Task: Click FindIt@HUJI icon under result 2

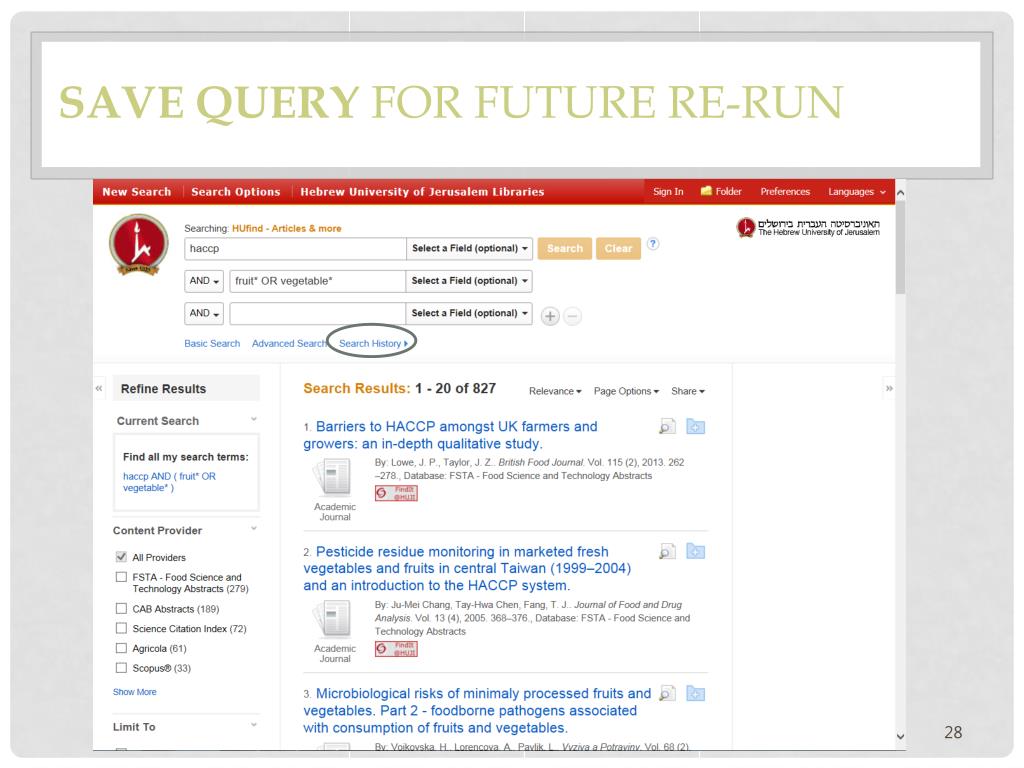Action: (x=396, y=648)
